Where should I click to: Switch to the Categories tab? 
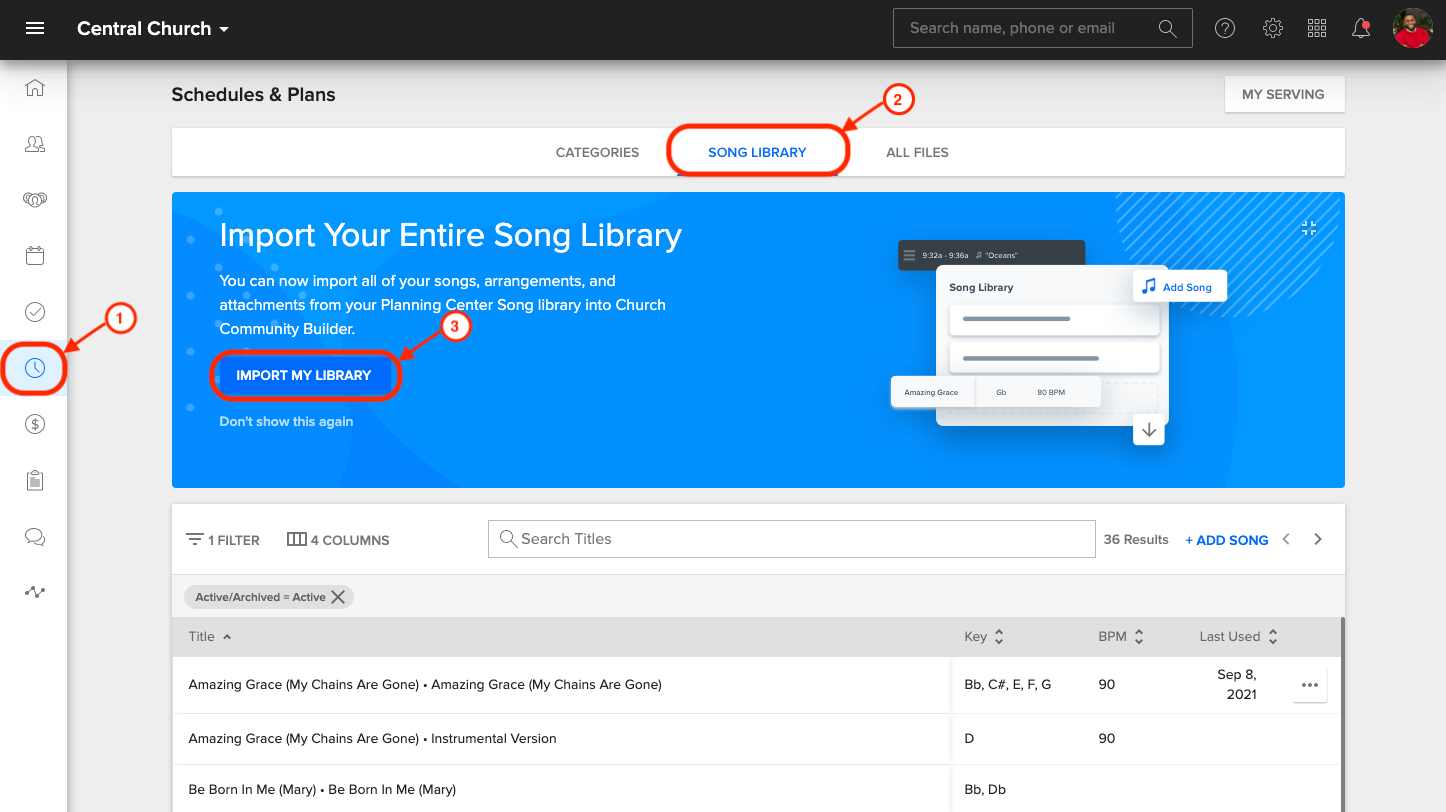596,152
